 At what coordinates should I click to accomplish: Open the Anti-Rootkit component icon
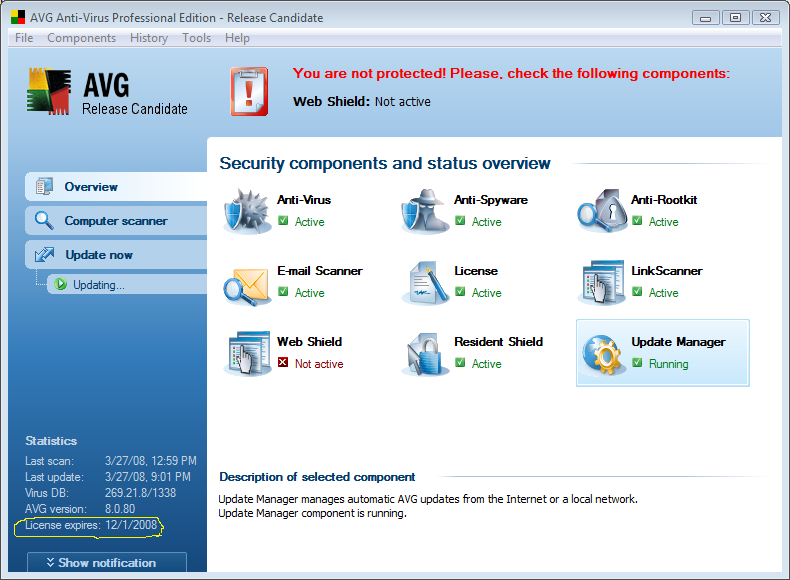tap(602, 211)
